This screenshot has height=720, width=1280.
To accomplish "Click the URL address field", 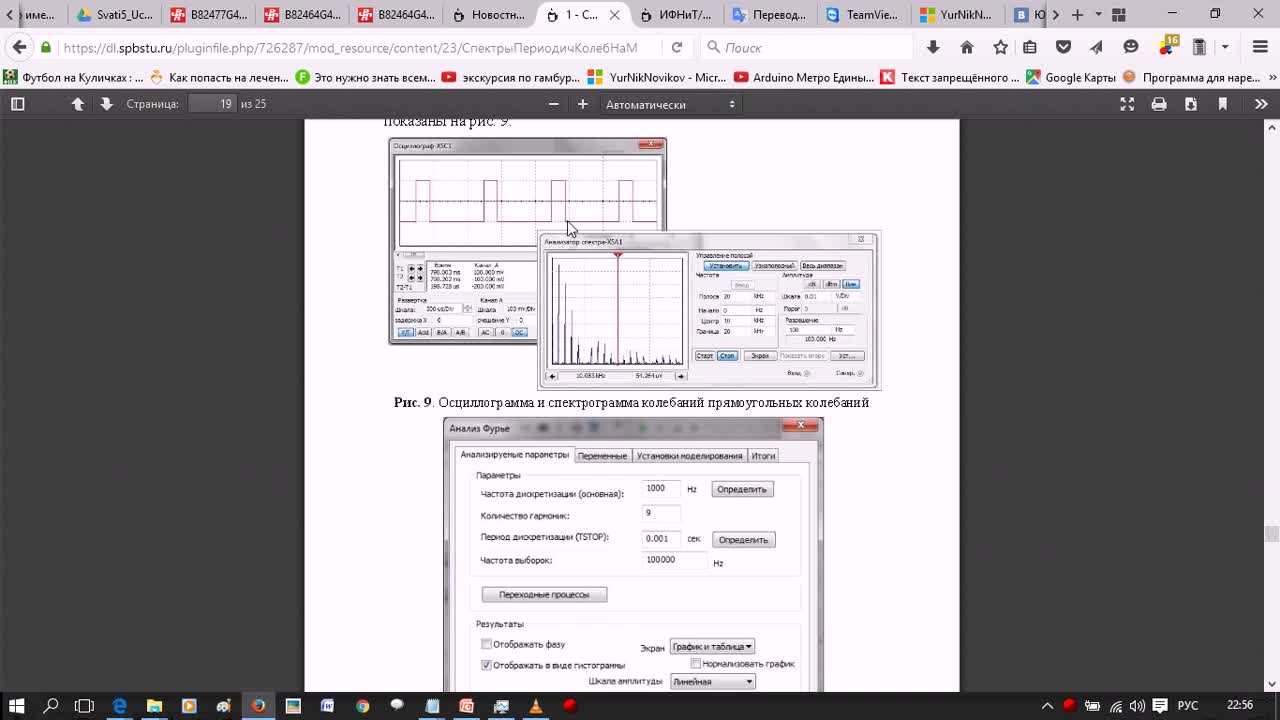I will [350, 47].
